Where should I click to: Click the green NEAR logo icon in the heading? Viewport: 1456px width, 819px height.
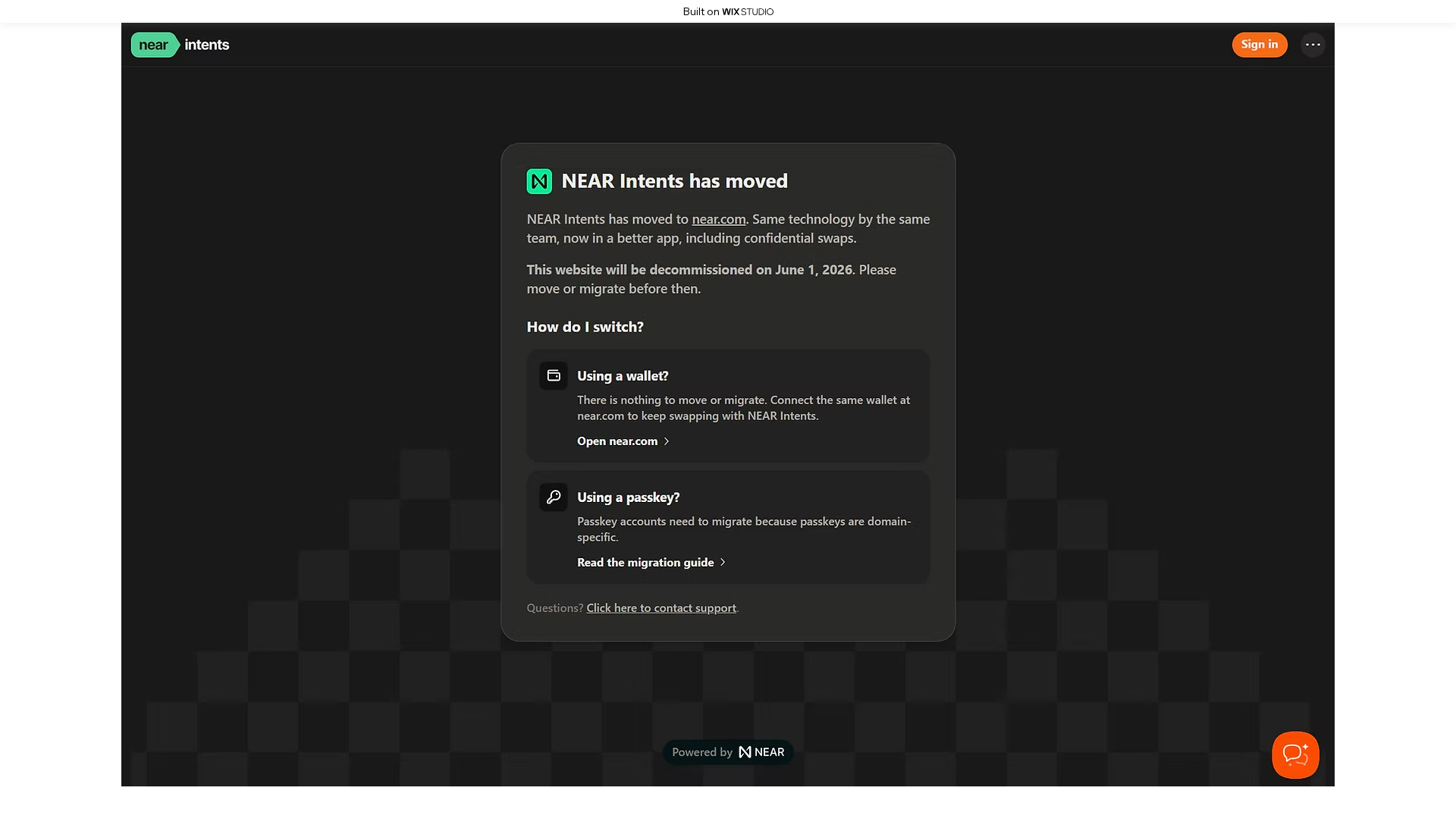pyautogui.click(x=539, y=181)
